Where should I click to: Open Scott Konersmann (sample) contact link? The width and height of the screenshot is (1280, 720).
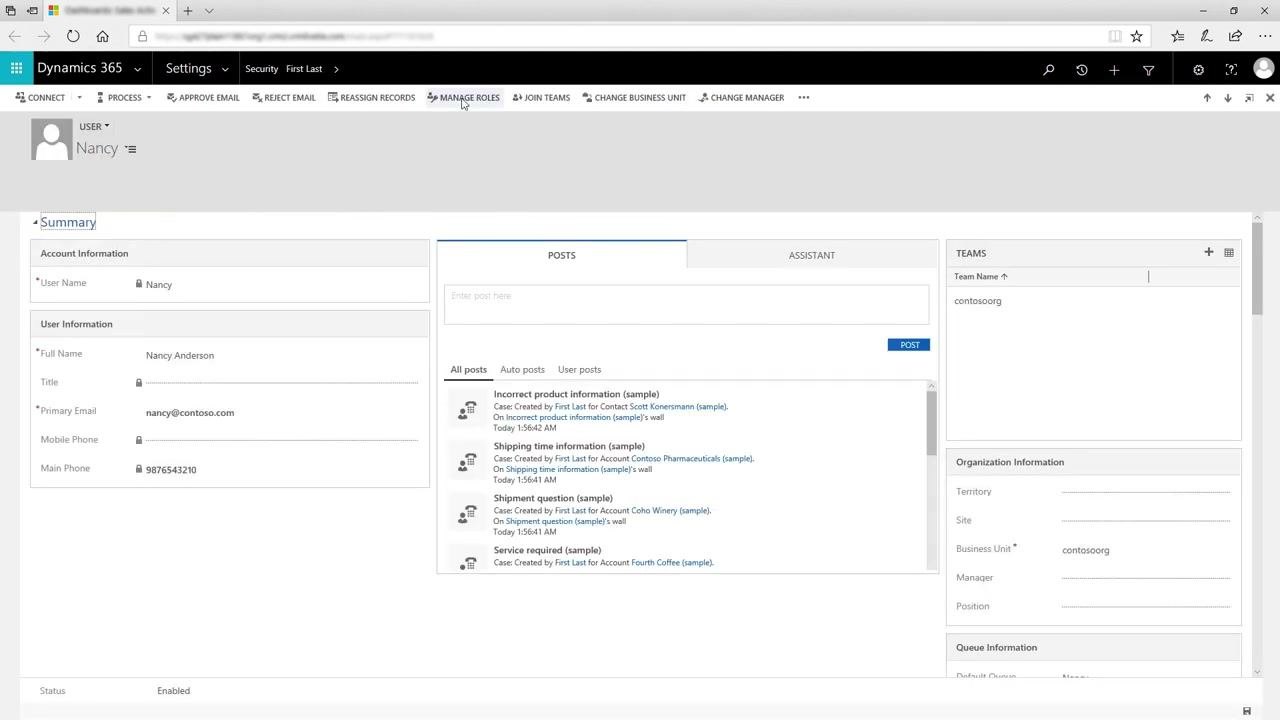point(678,407)
